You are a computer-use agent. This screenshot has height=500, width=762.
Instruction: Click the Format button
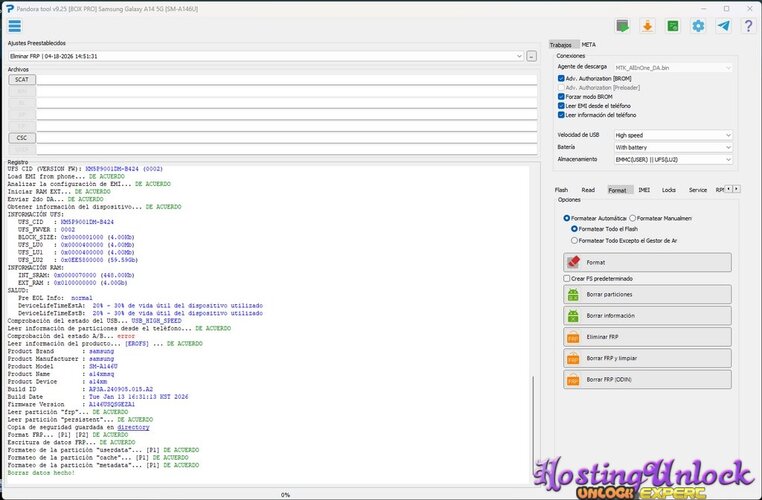[647, 262]
